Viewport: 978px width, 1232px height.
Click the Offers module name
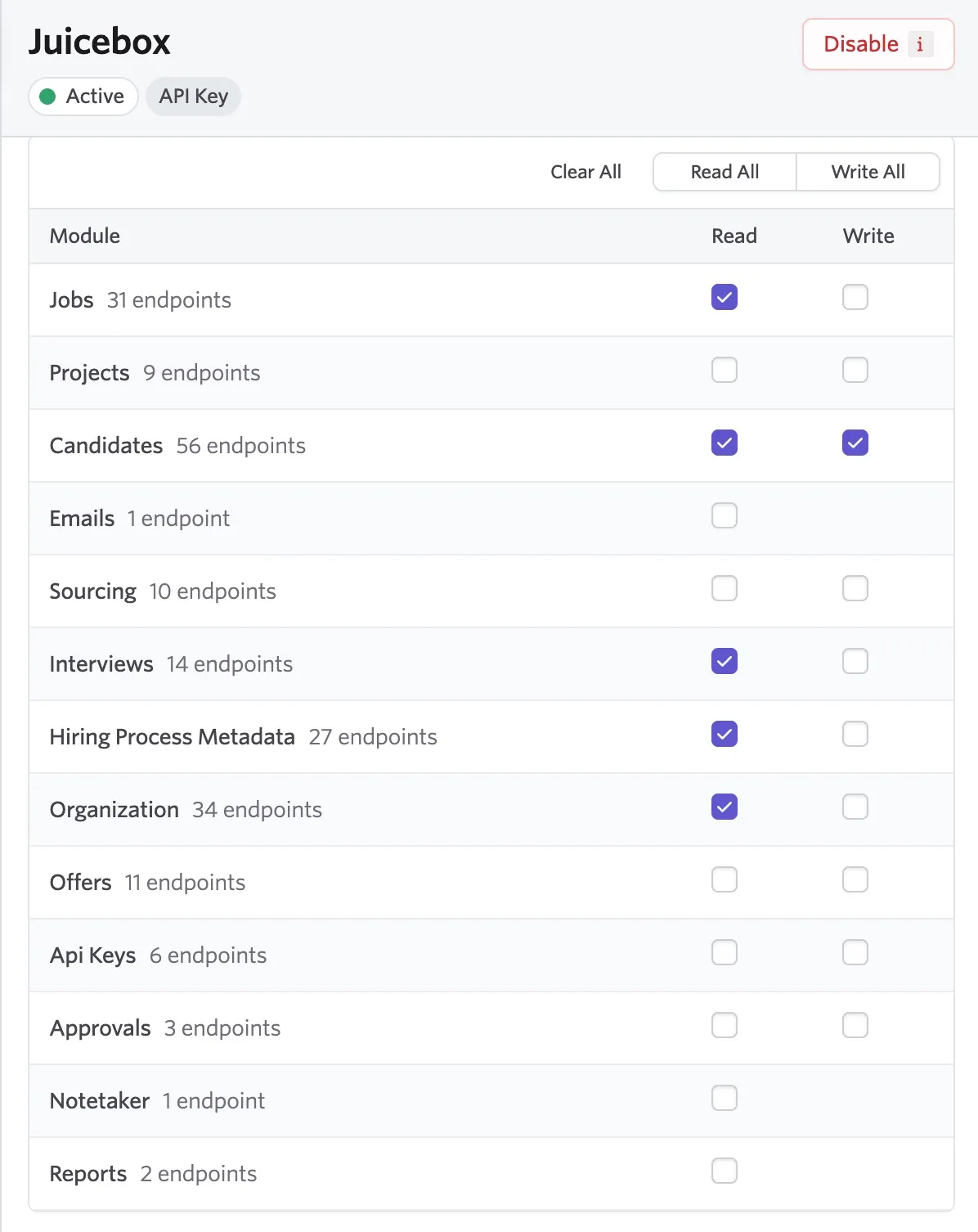(81, 883)
